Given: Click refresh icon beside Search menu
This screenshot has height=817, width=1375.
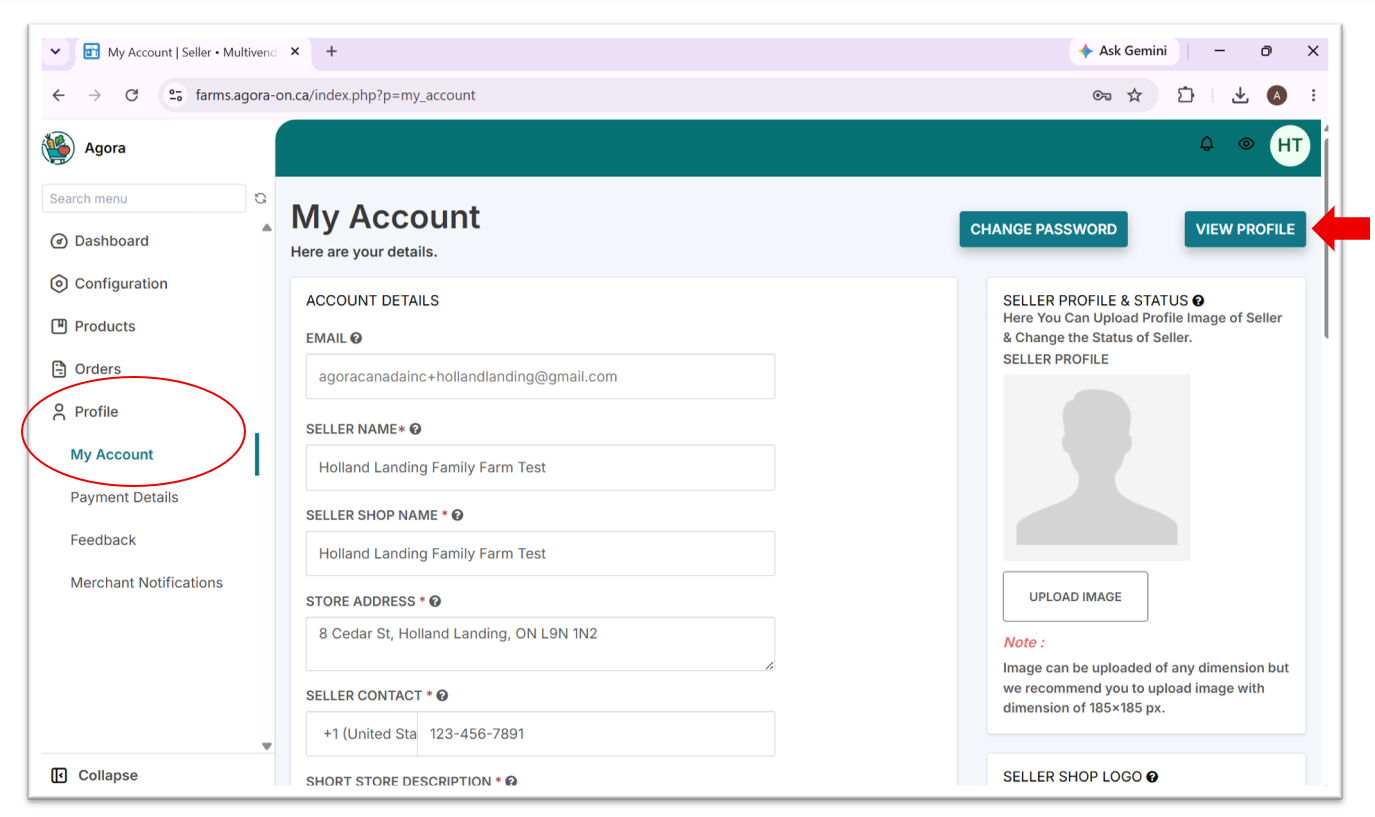Looking at the screenshot, I should (261, 198).
